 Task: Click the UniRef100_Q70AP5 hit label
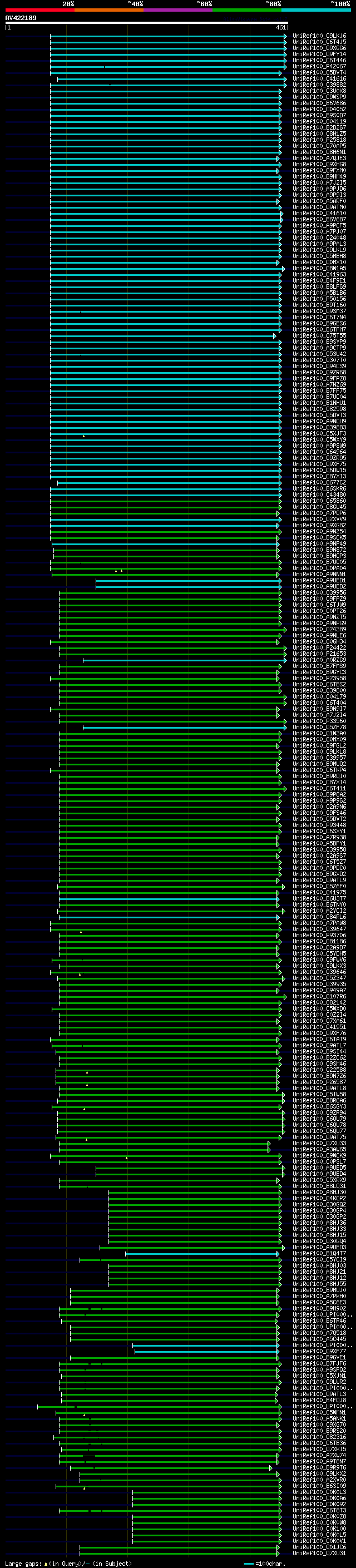[319, 146]
